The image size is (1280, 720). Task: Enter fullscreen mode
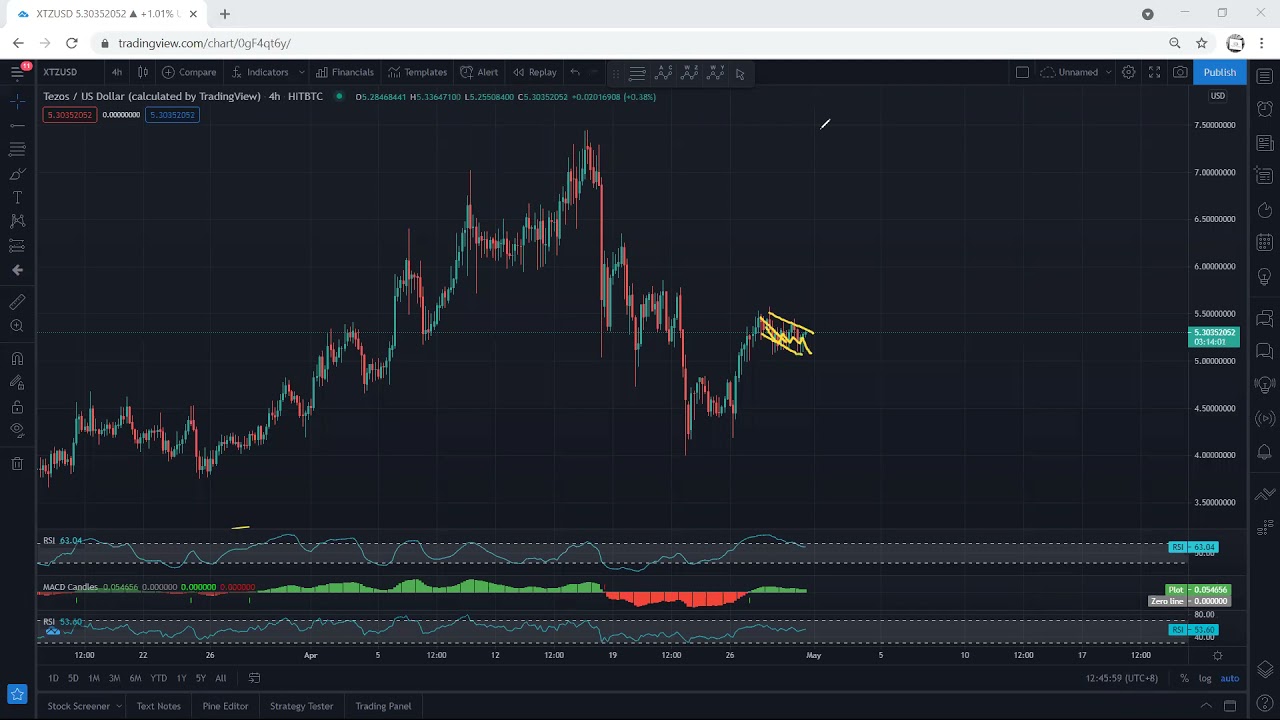1154,72
